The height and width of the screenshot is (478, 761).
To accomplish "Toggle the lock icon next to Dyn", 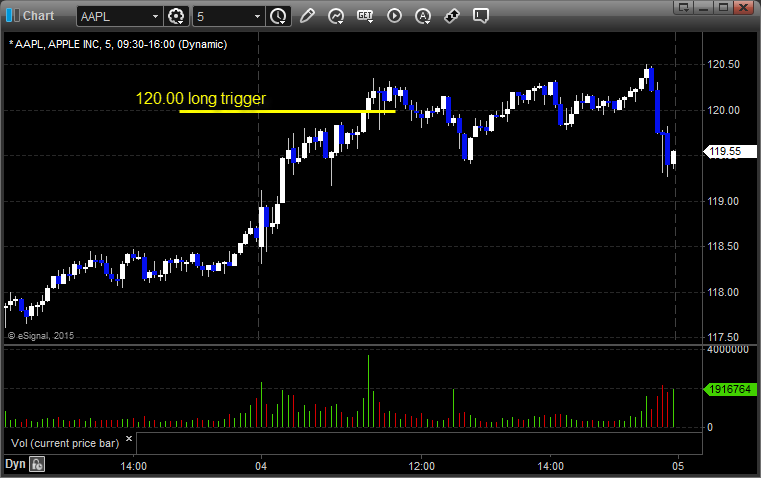I will click(x=37, y=464).
